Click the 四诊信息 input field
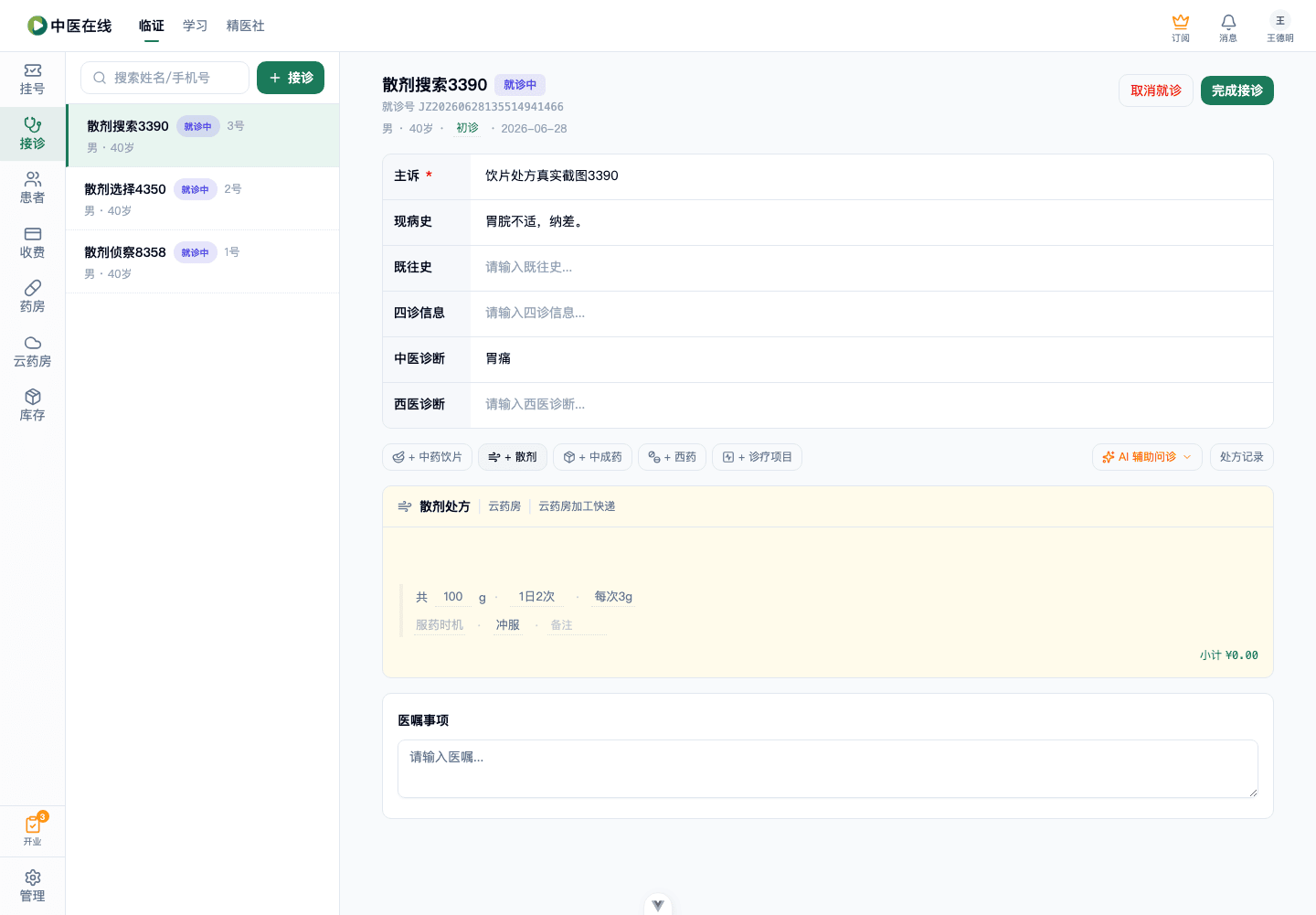This screenshot has height=915, width=1316. tap(871, 313)
